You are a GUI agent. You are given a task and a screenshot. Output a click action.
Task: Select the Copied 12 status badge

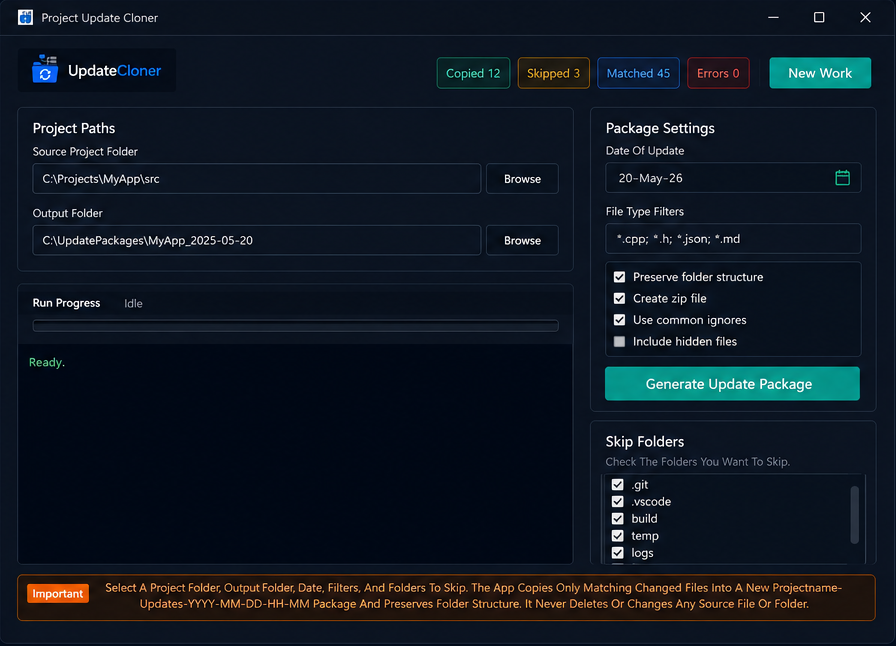coord(473,73)
